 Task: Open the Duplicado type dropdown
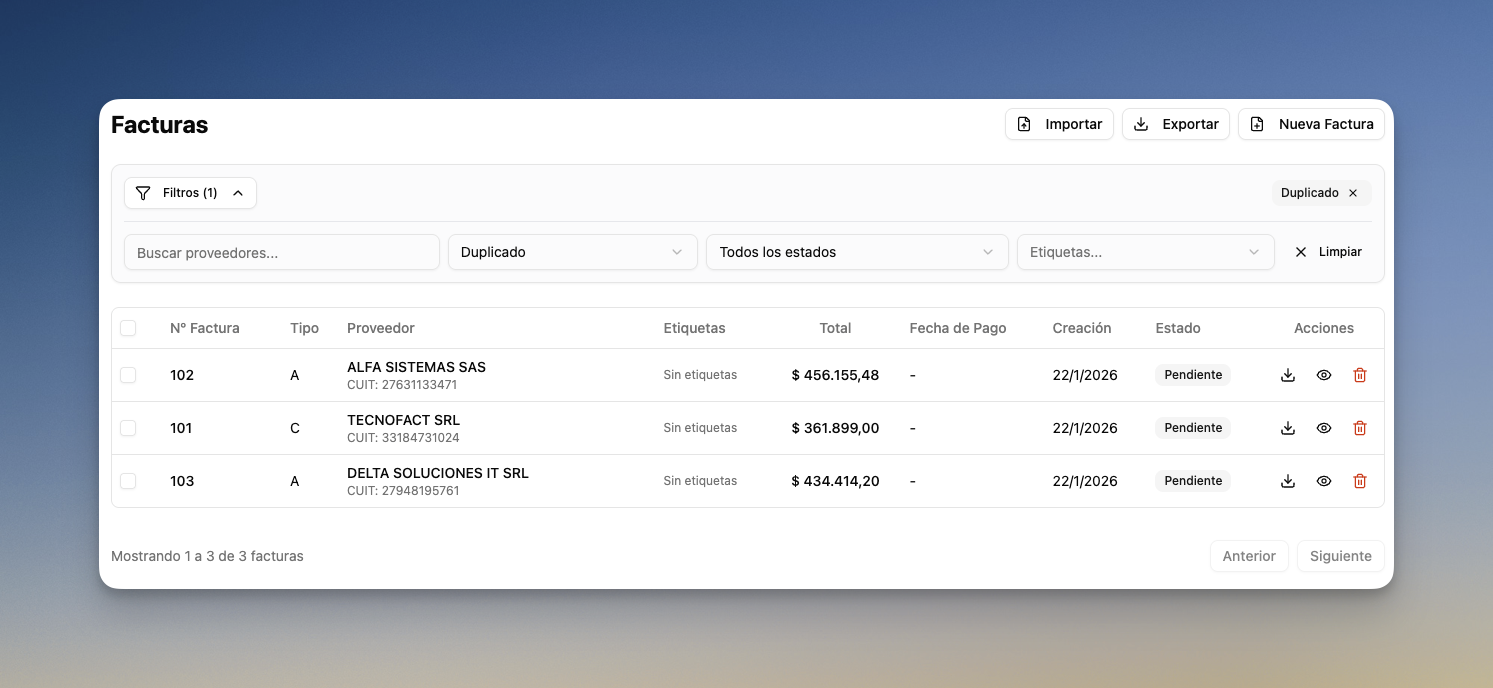572,252
